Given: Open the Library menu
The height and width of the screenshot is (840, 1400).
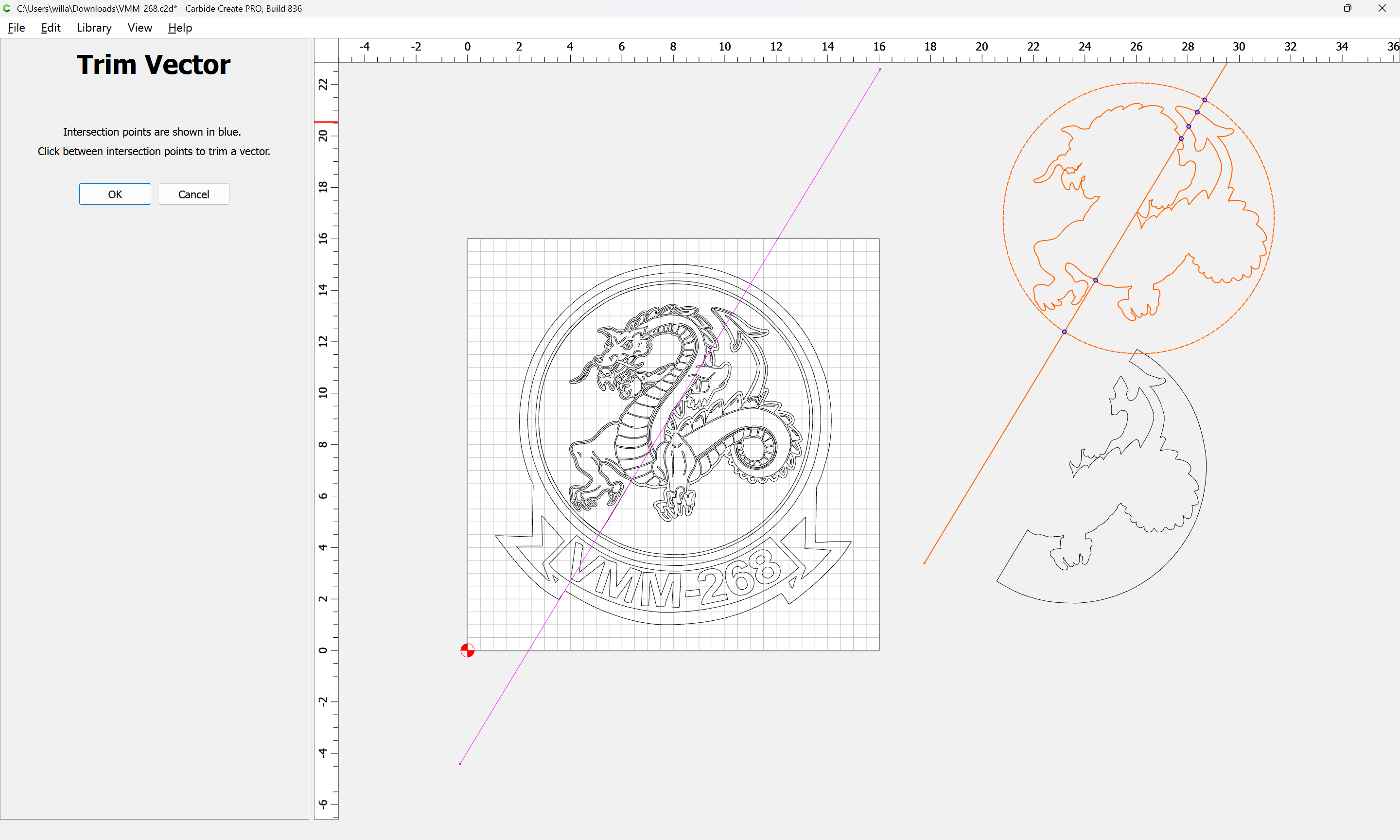Looking at the screenshot, I should (x=94, y=28).
